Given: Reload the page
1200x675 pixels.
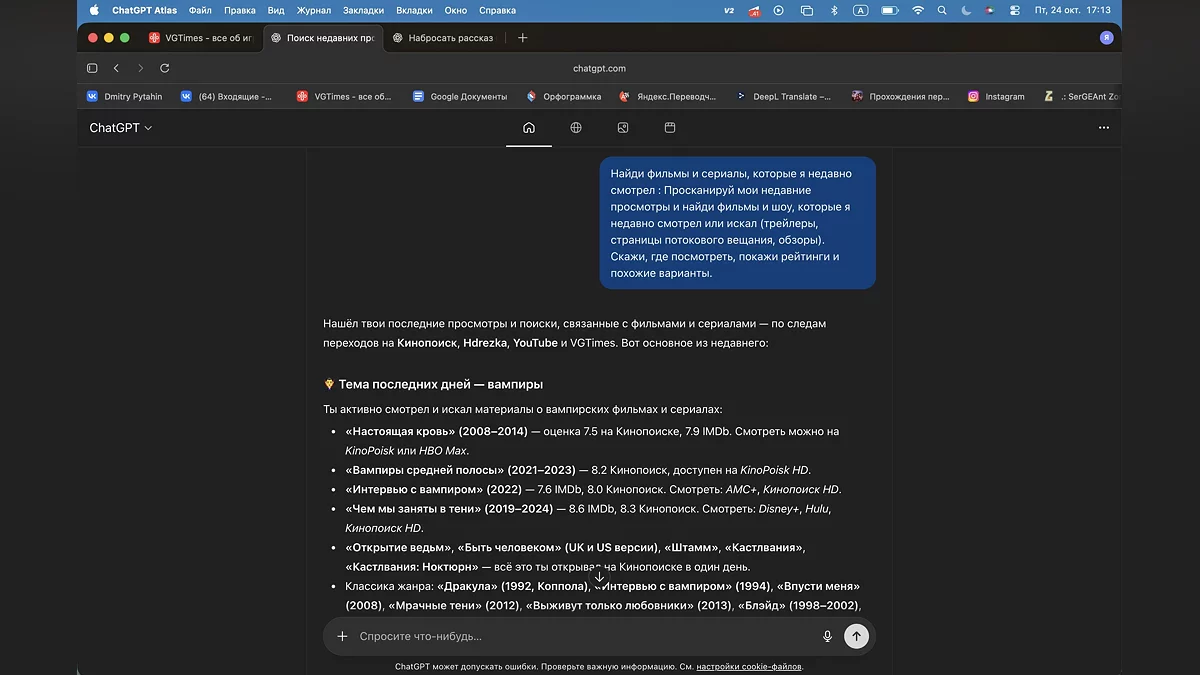Looking at the screenshot, I should point(164,68).
